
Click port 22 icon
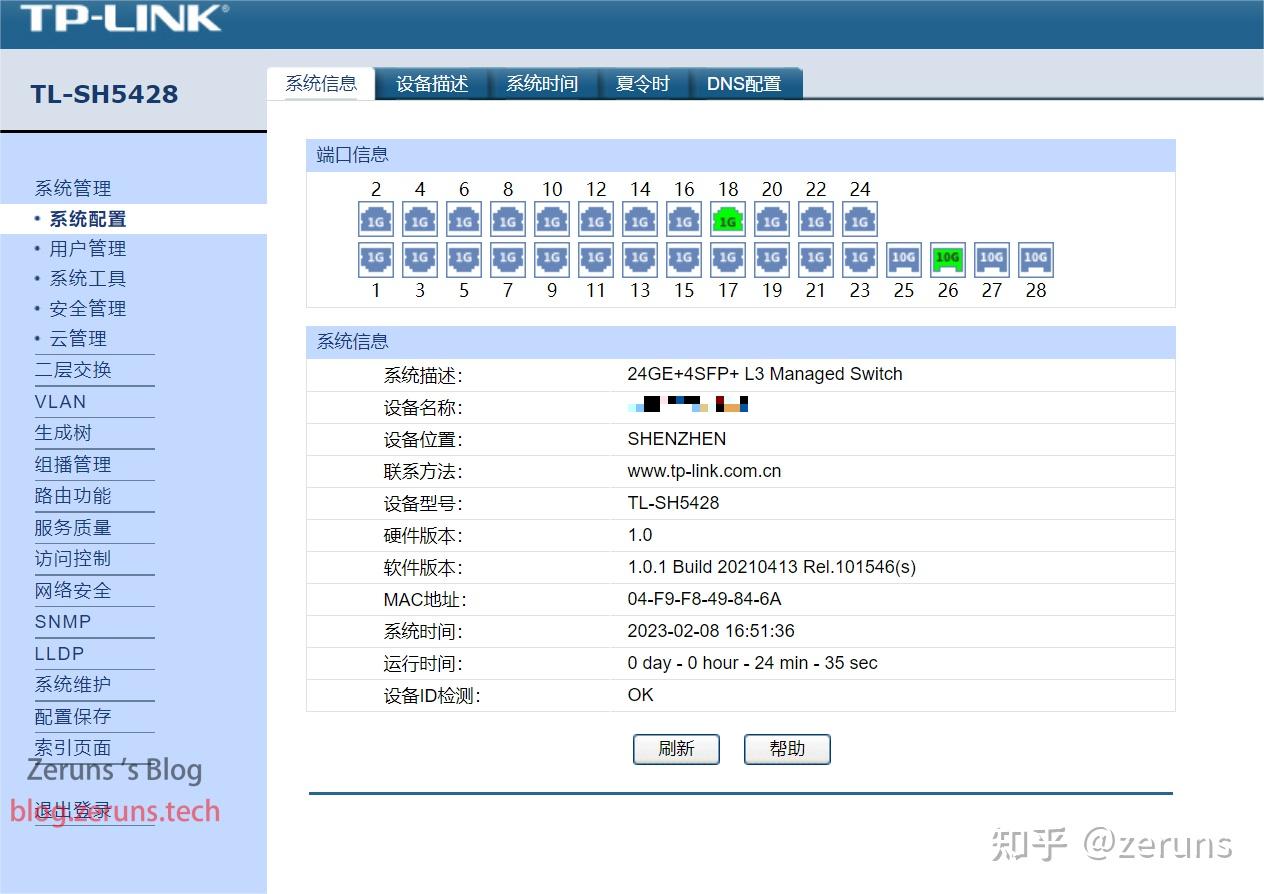pyautogui.click(x=816, y=219)
